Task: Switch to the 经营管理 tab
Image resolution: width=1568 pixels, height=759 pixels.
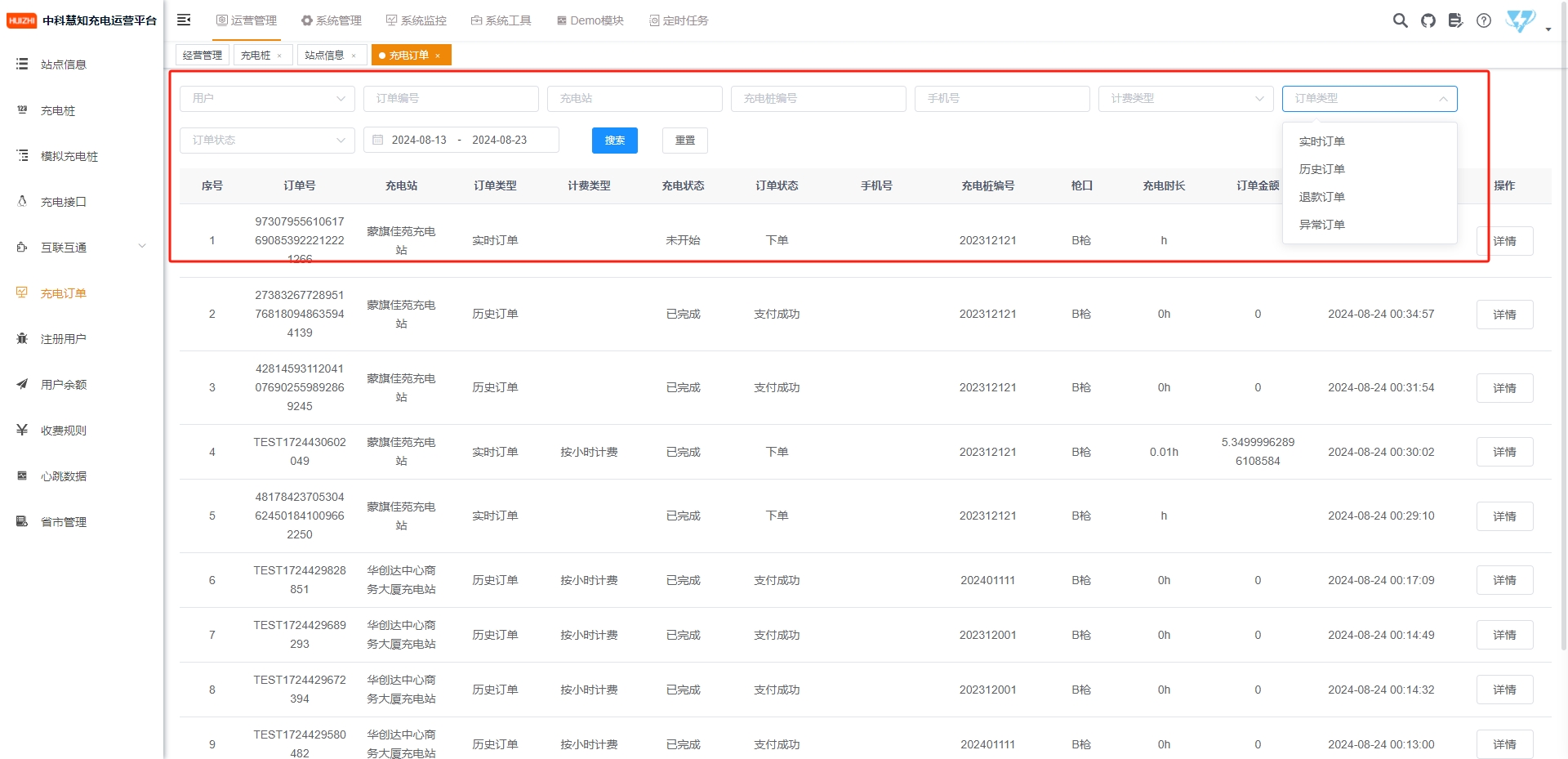Action: click(x=203, y=56)
